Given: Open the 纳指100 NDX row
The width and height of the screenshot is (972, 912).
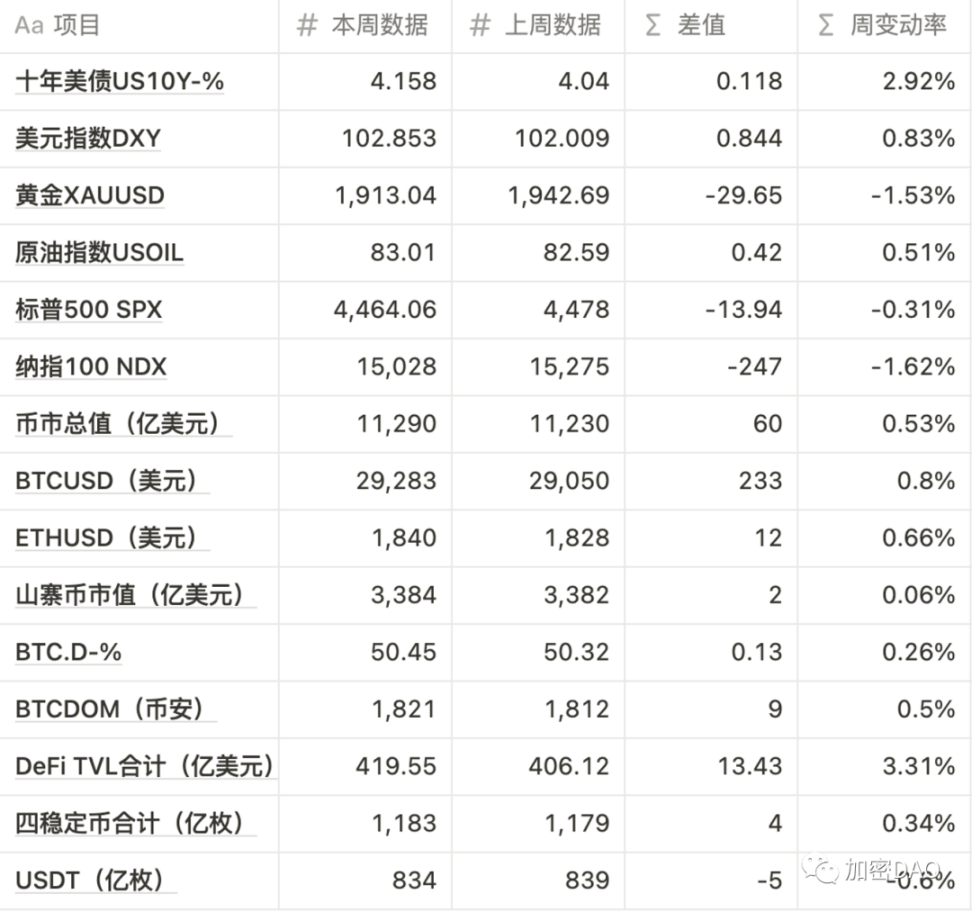Looking at the screenshot, I should pos(91,367).
